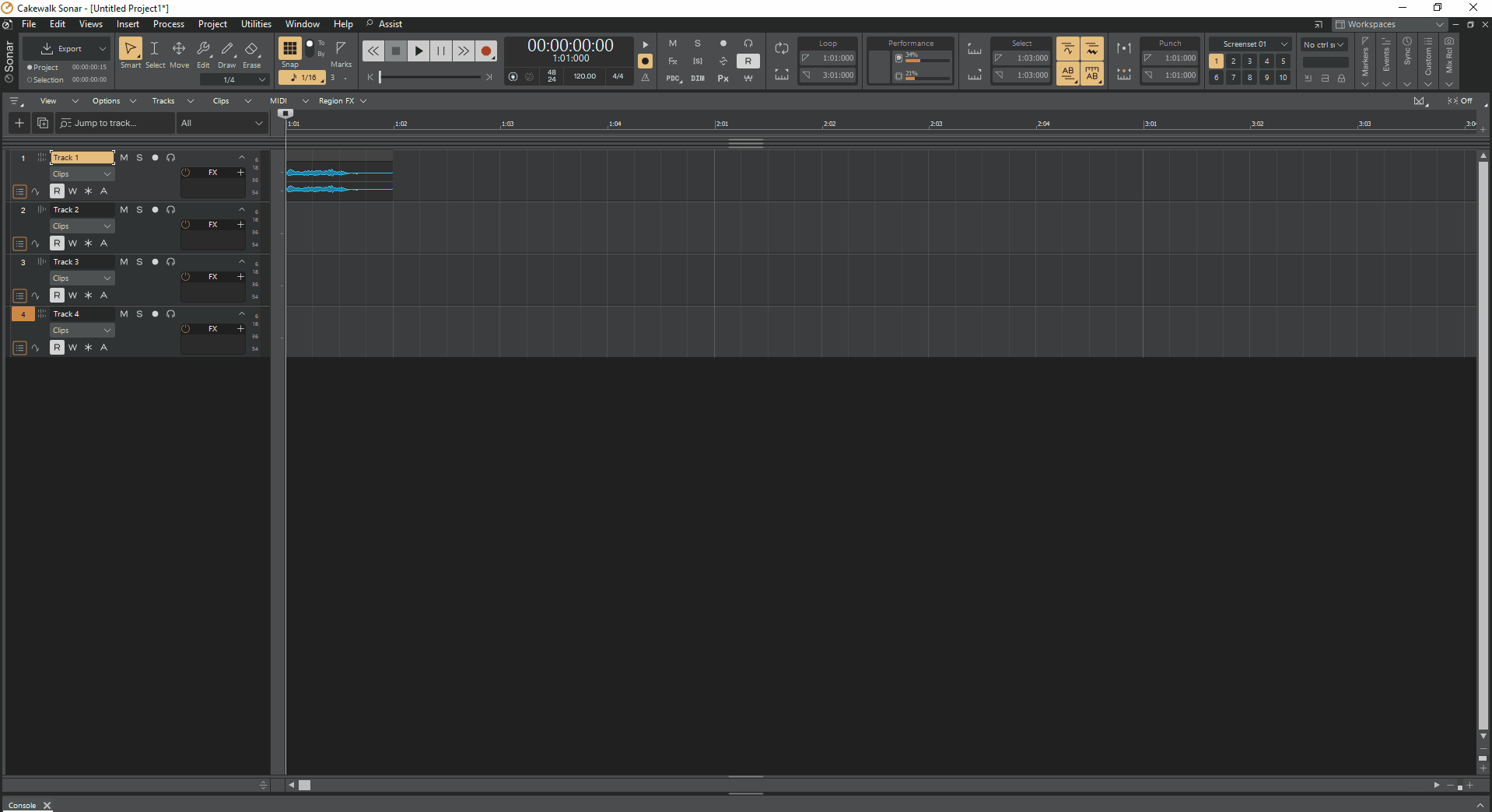
Task: Start playback with the Play button
Action: click(x=419, y=51)
